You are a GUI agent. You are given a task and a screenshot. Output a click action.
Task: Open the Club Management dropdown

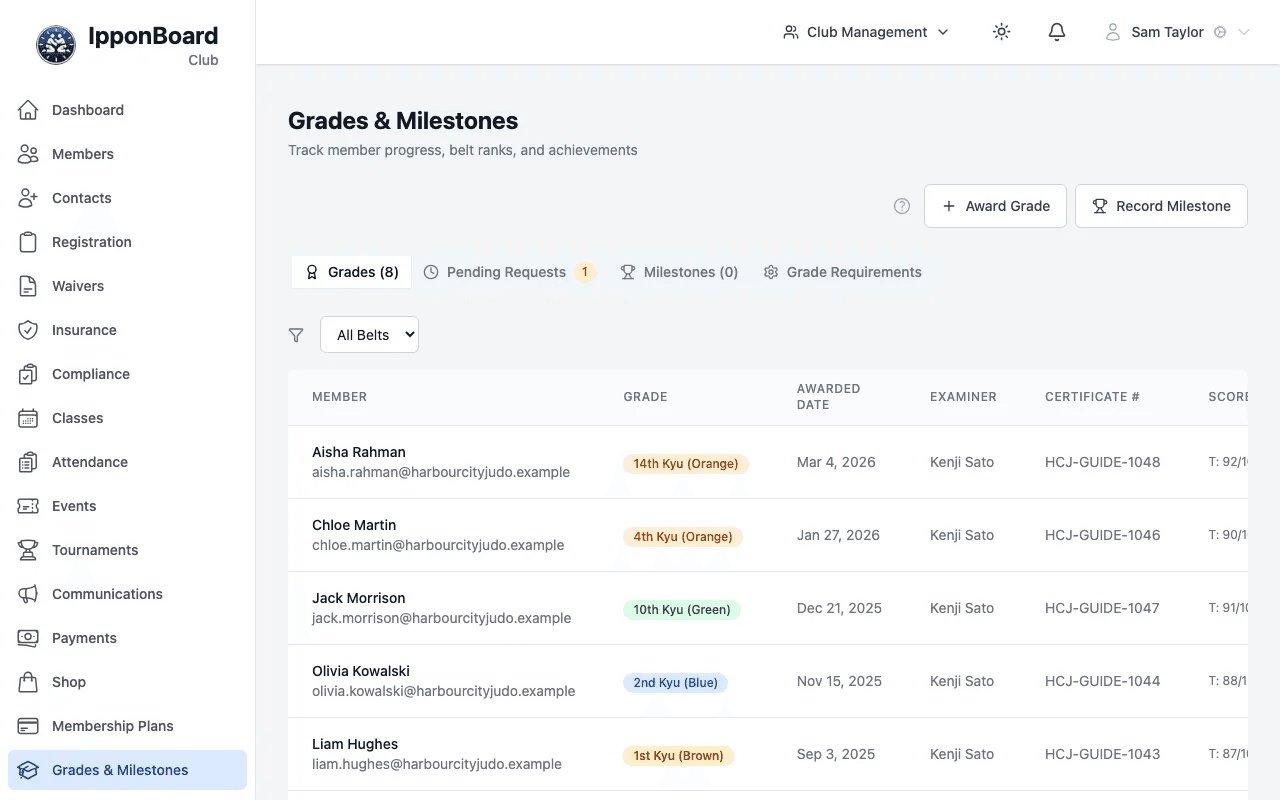coord(866,32)
